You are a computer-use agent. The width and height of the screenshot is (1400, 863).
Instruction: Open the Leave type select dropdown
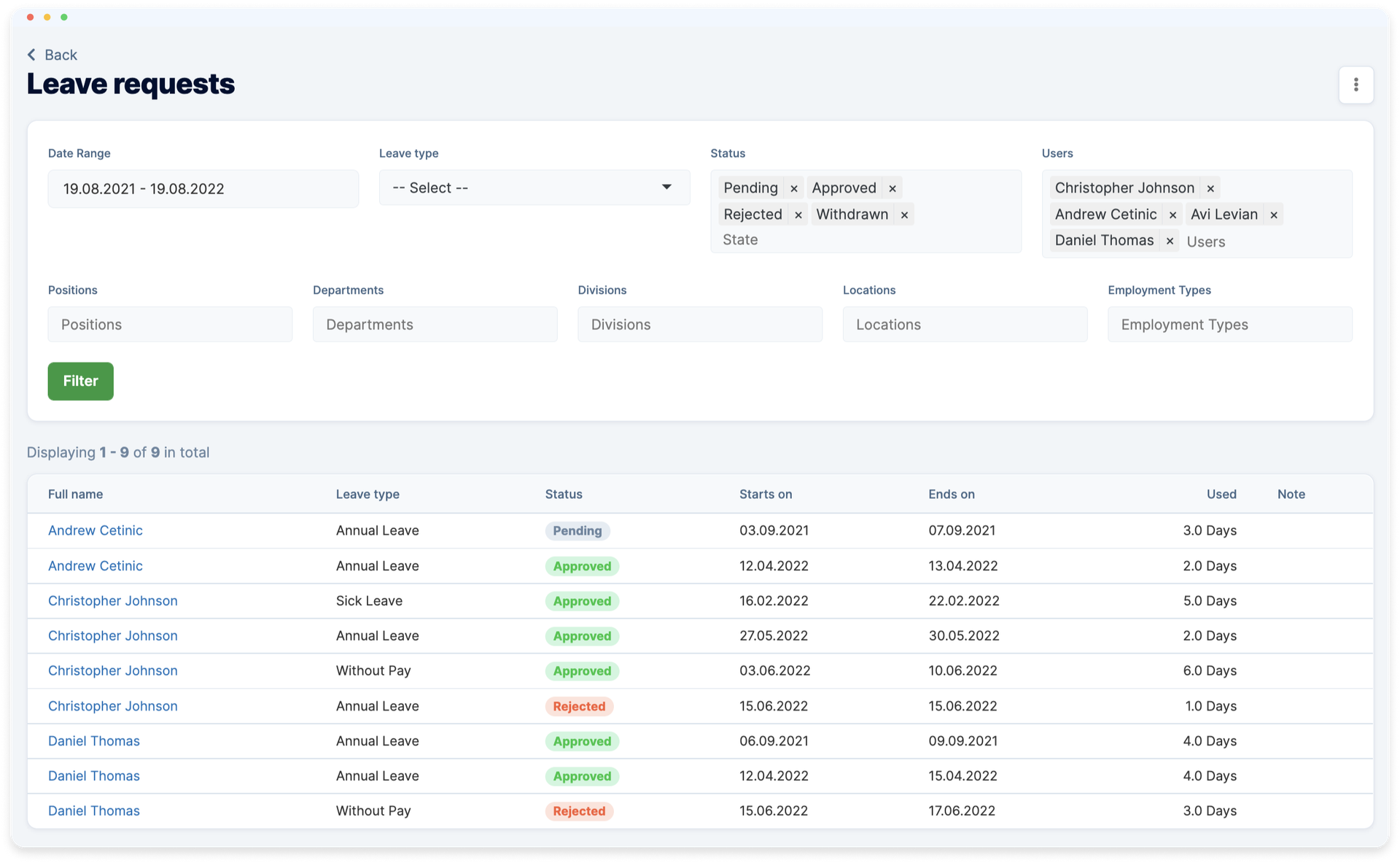click(534, 187)
